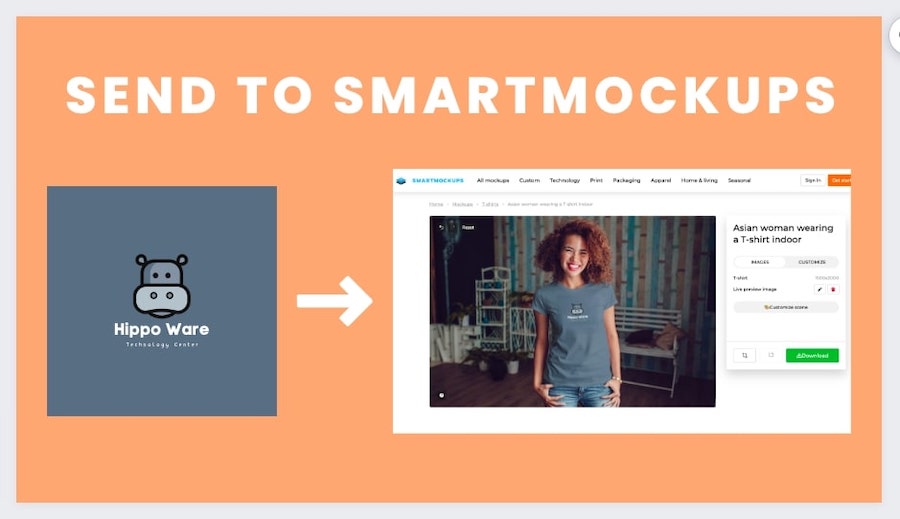The width and height of the screenshot is (900, 519).
Task: Click the undo arrow on the preview
Action: click(441, 227)
